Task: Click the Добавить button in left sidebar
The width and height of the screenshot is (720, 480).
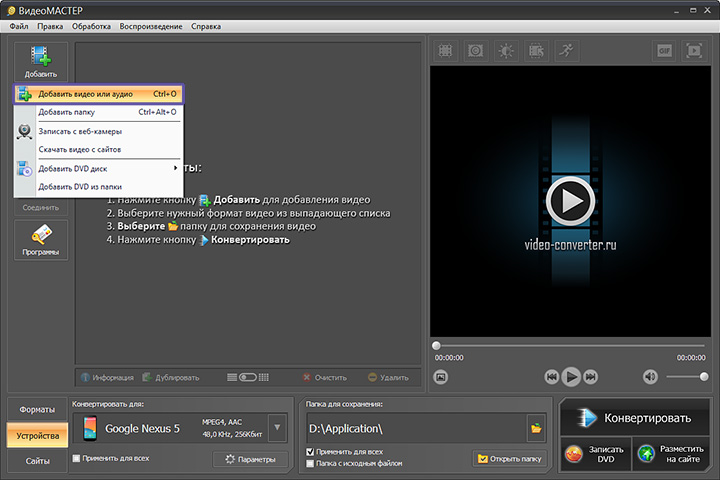Action: point(41,62)
